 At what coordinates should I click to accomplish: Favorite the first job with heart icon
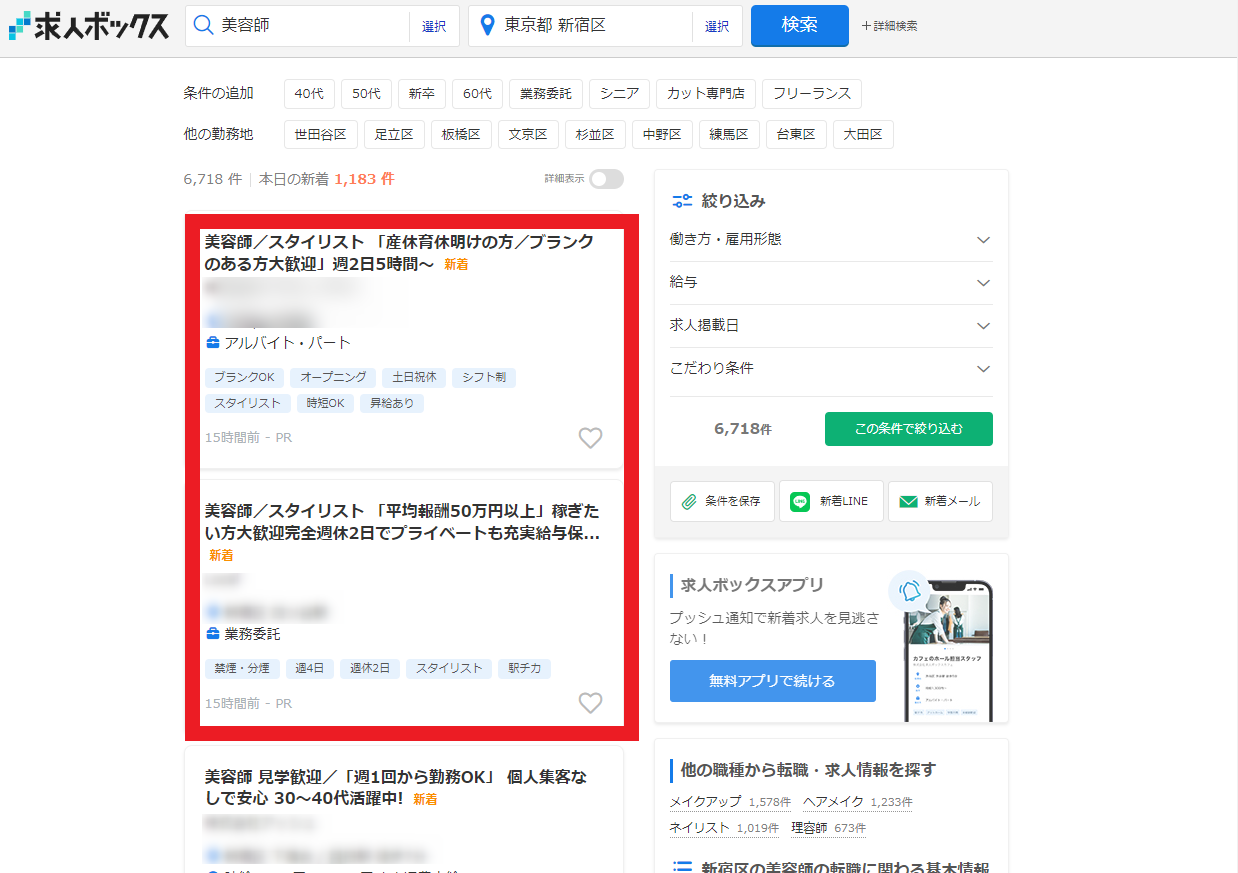point(591,438)
